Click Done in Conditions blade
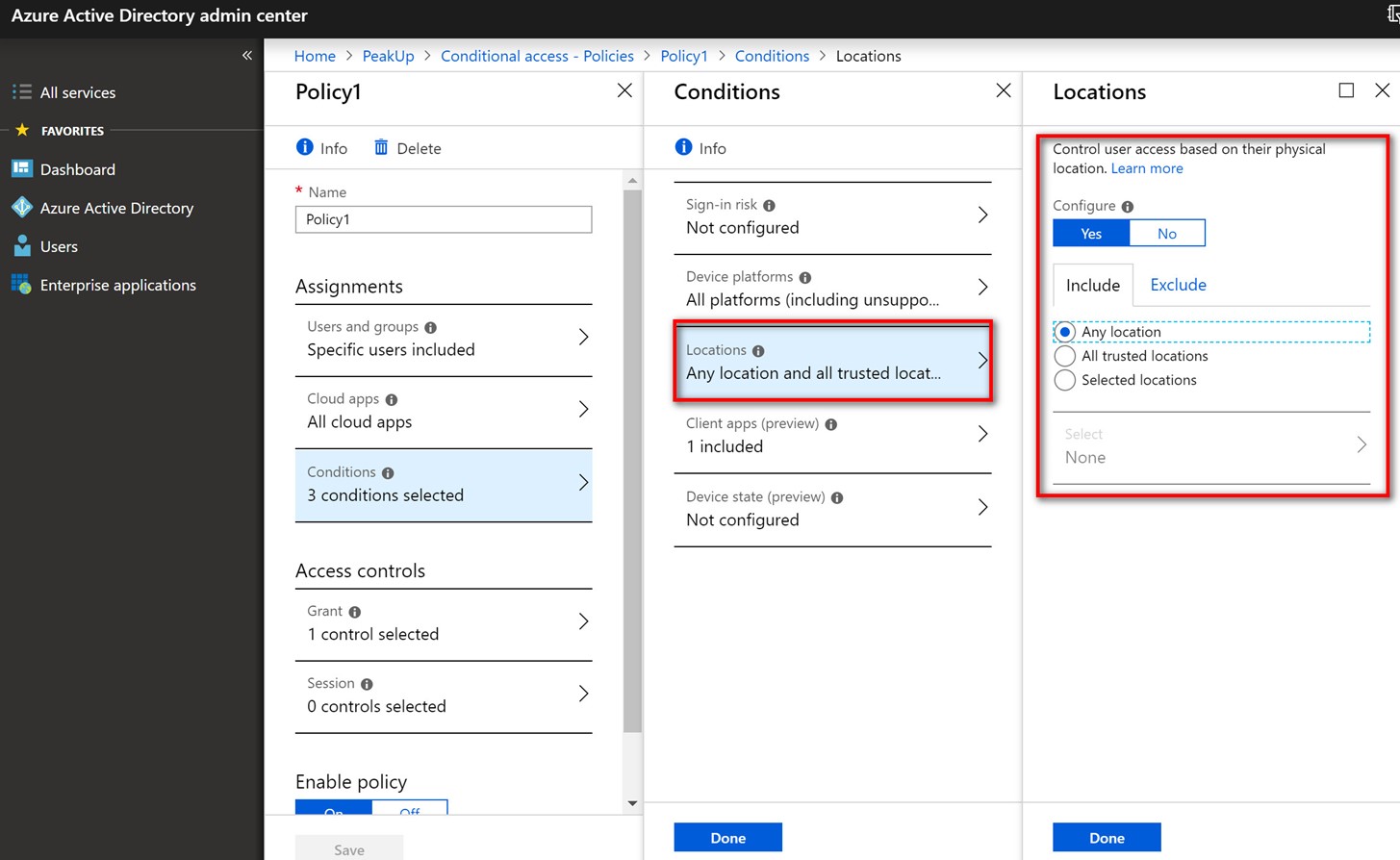Image resolution: width=1400 pixels, height=860 pixels. [727, 838]
